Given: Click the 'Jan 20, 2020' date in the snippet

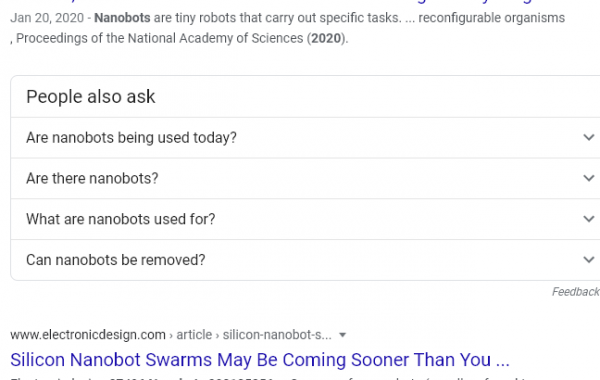Looking at the screenshot, I should (x=47, y=18).
